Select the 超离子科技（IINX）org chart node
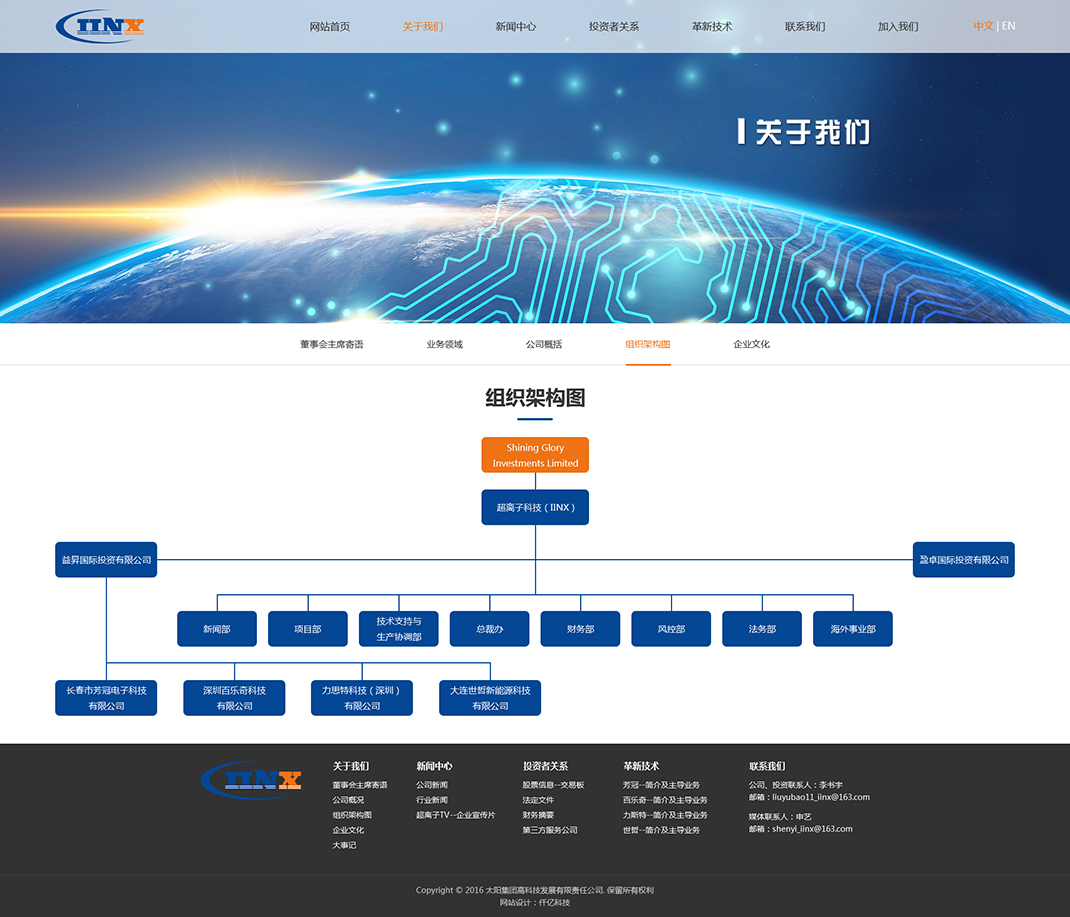 coord(535,507)
